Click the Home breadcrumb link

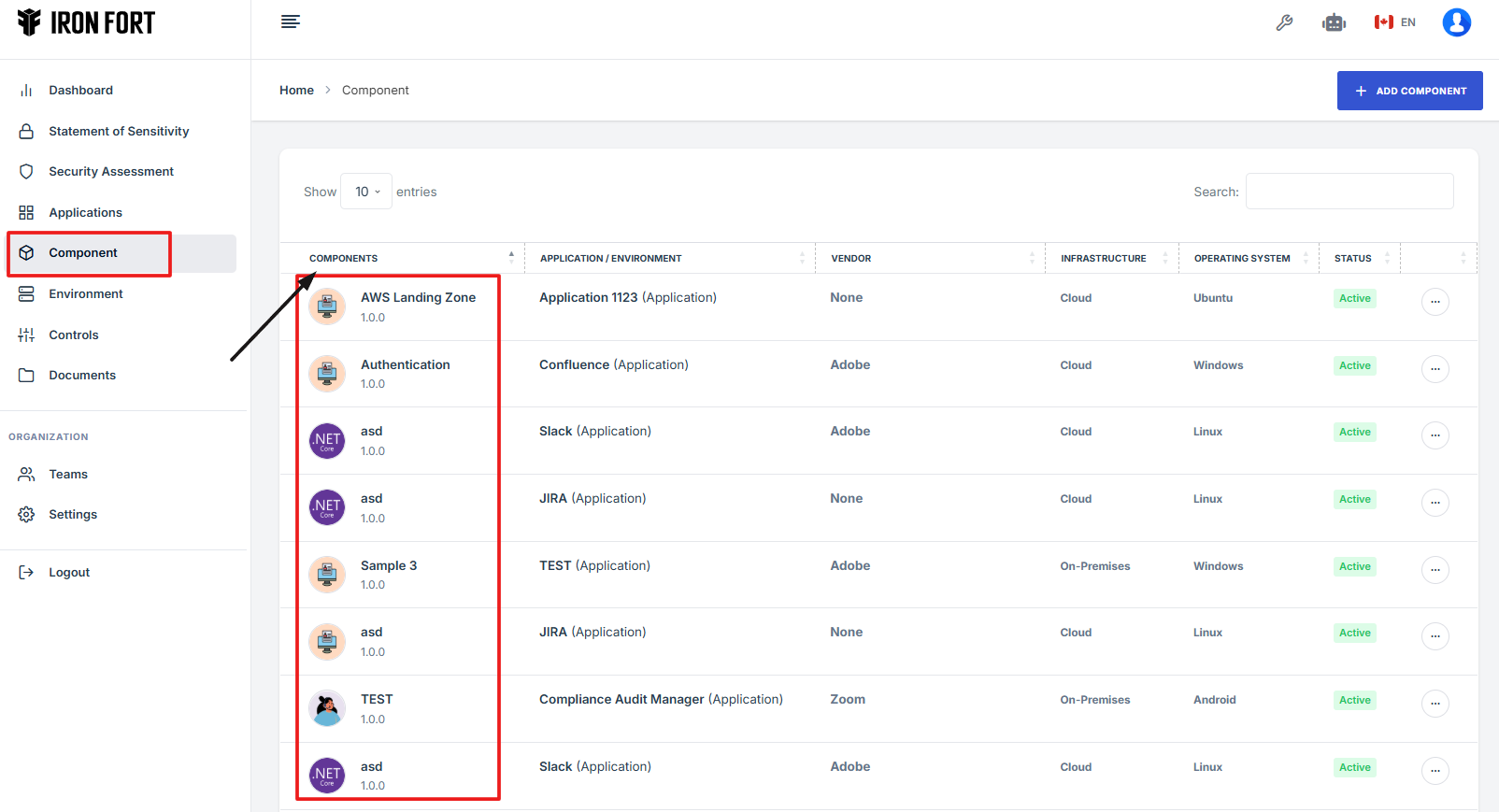[x=296, y=91]
